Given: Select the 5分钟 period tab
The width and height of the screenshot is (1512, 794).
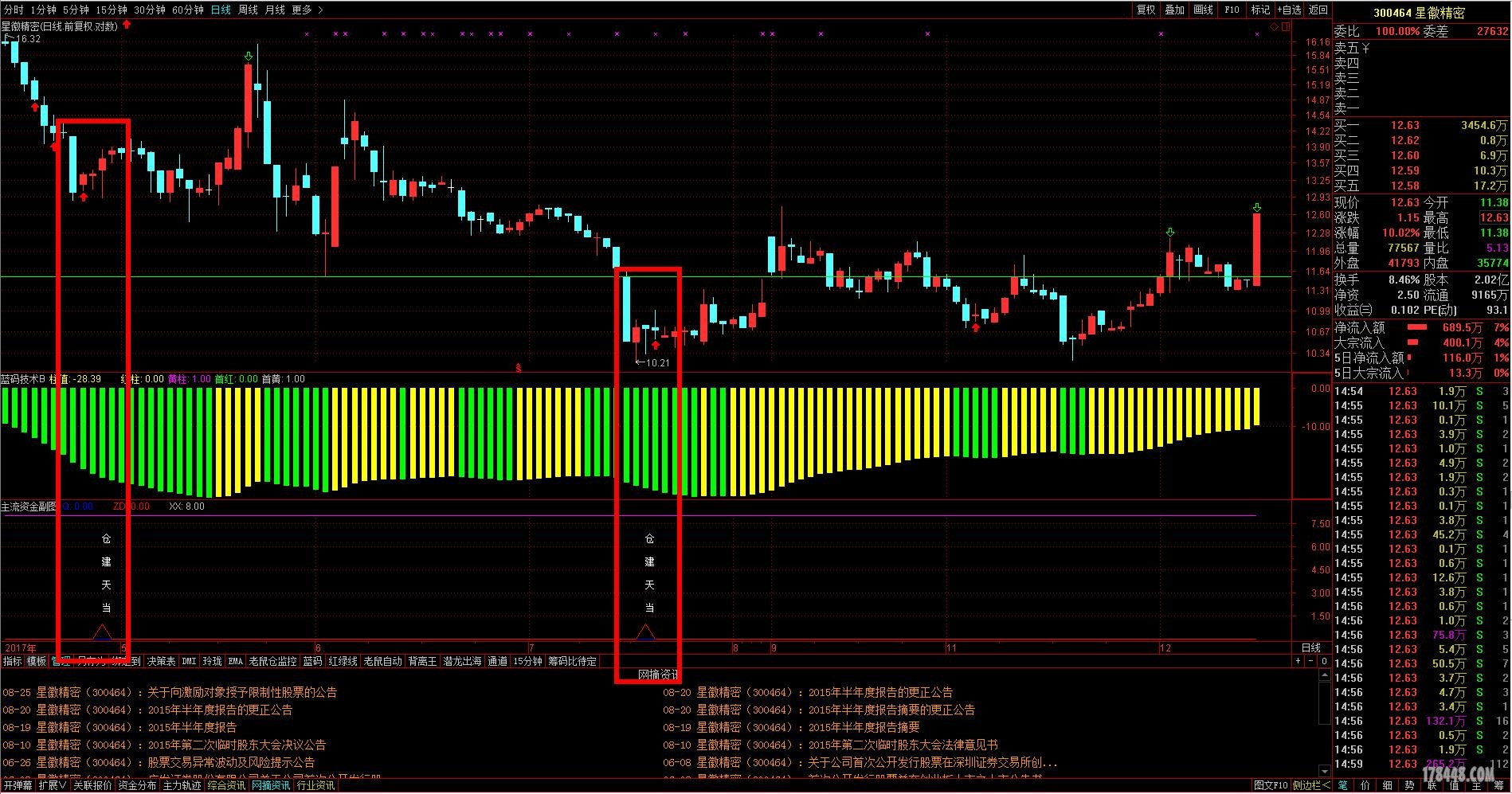Looking at the screenshot, I should point(76,10).
